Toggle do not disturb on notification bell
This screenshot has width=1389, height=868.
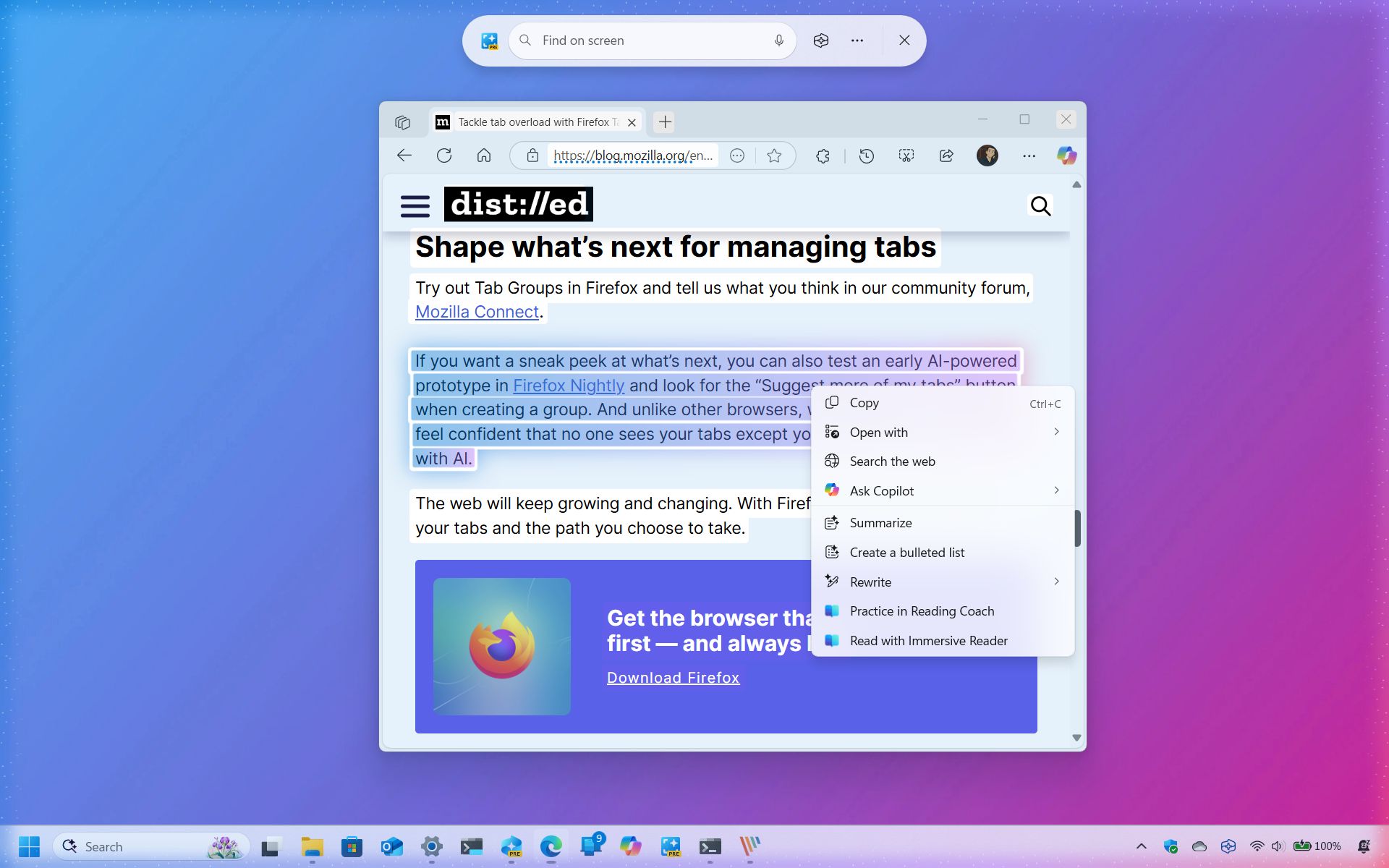pos(1364,846)
